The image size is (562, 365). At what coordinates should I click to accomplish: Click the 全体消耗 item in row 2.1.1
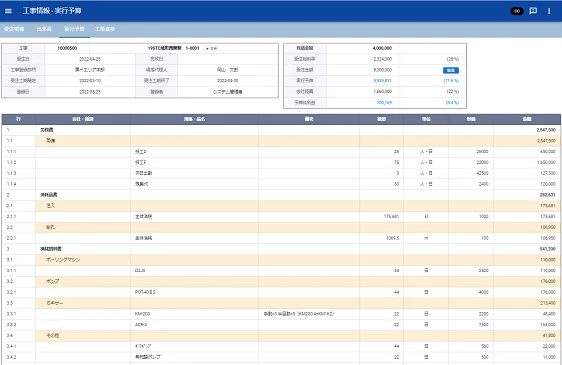pos(143,217)
